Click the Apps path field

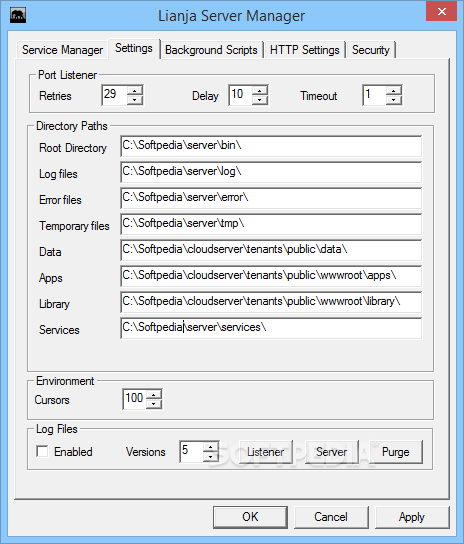(x=271, y=276)
